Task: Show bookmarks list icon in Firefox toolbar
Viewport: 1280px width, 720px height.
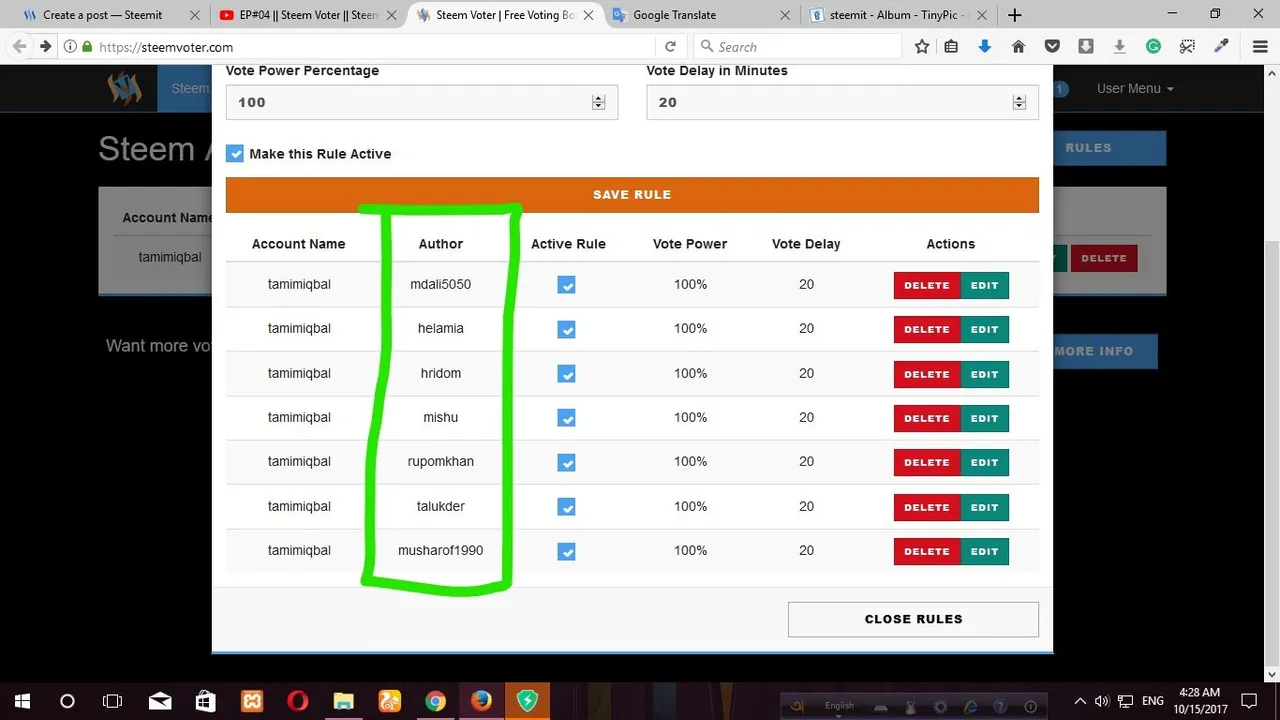Action: (x=951, y=47)
